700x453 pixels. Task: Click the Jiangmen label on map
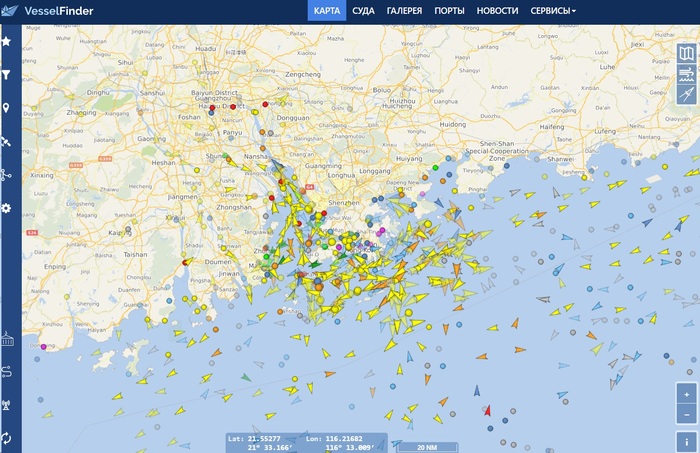183,197
